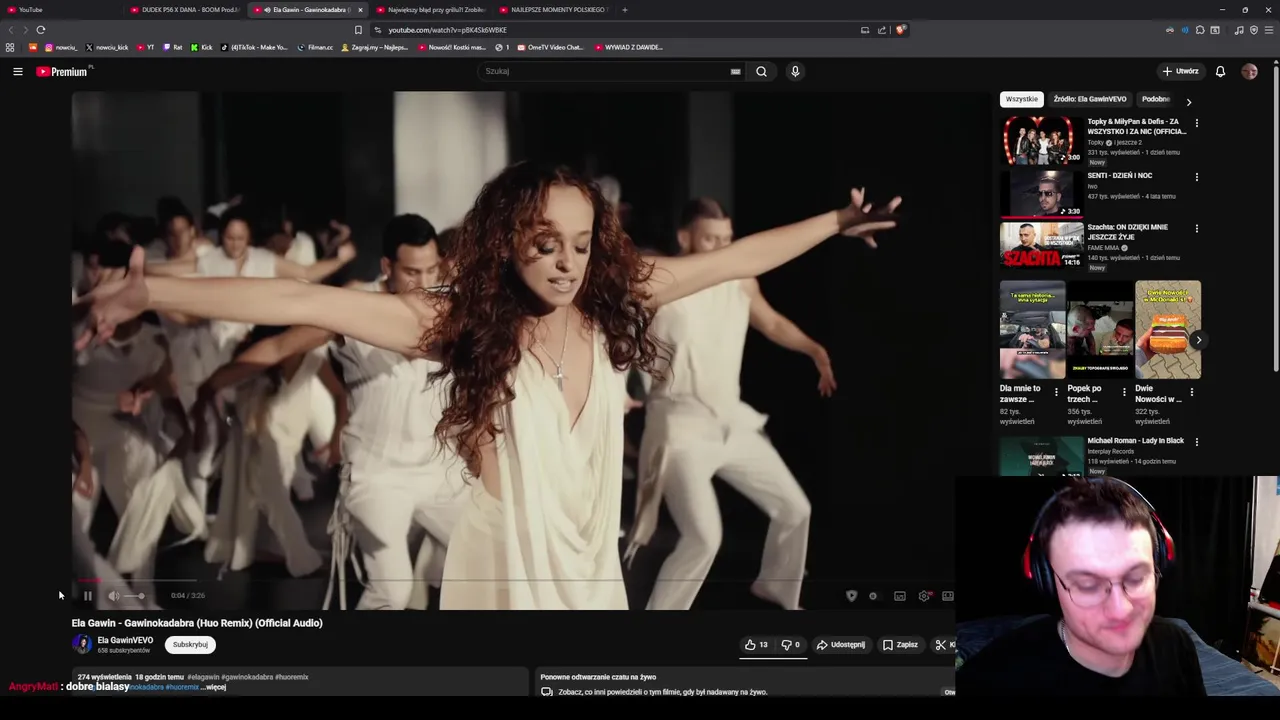Go to YouTube Premium home logo
This screenshot has height=720, width=1280.
point(63,71)
